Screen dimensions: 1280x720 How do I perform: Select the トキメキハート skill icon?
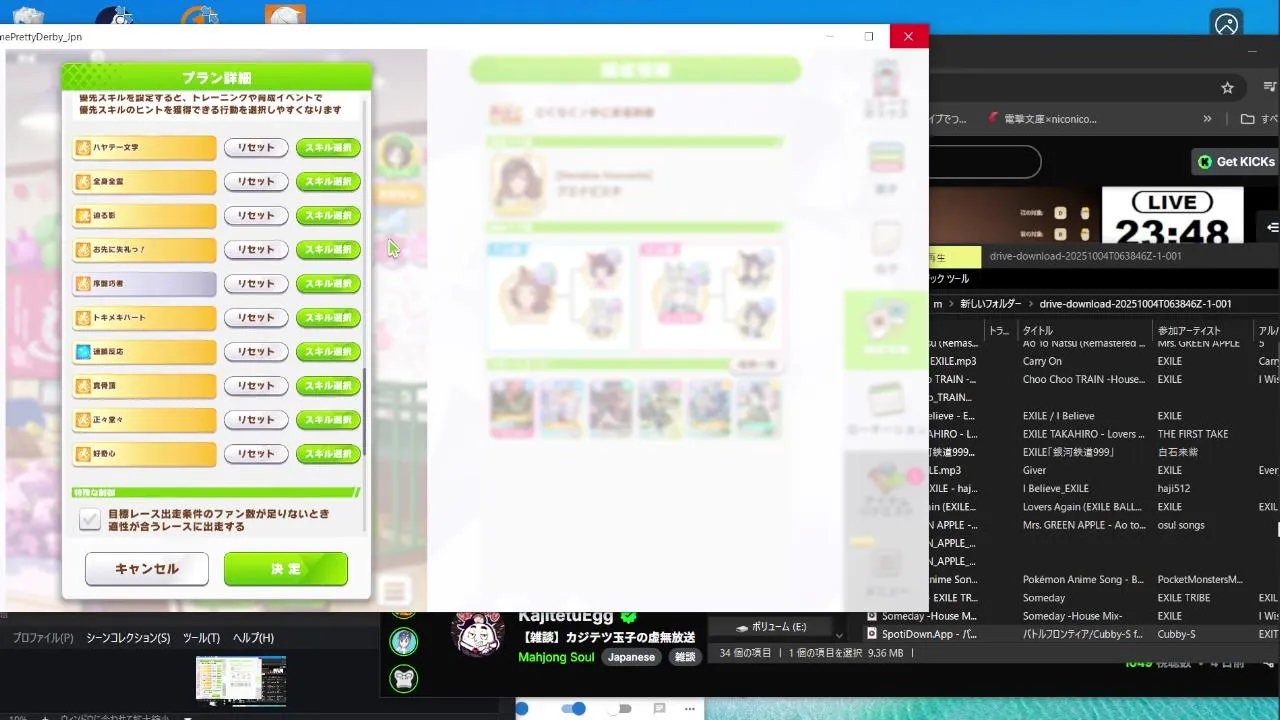click(83, 318)
